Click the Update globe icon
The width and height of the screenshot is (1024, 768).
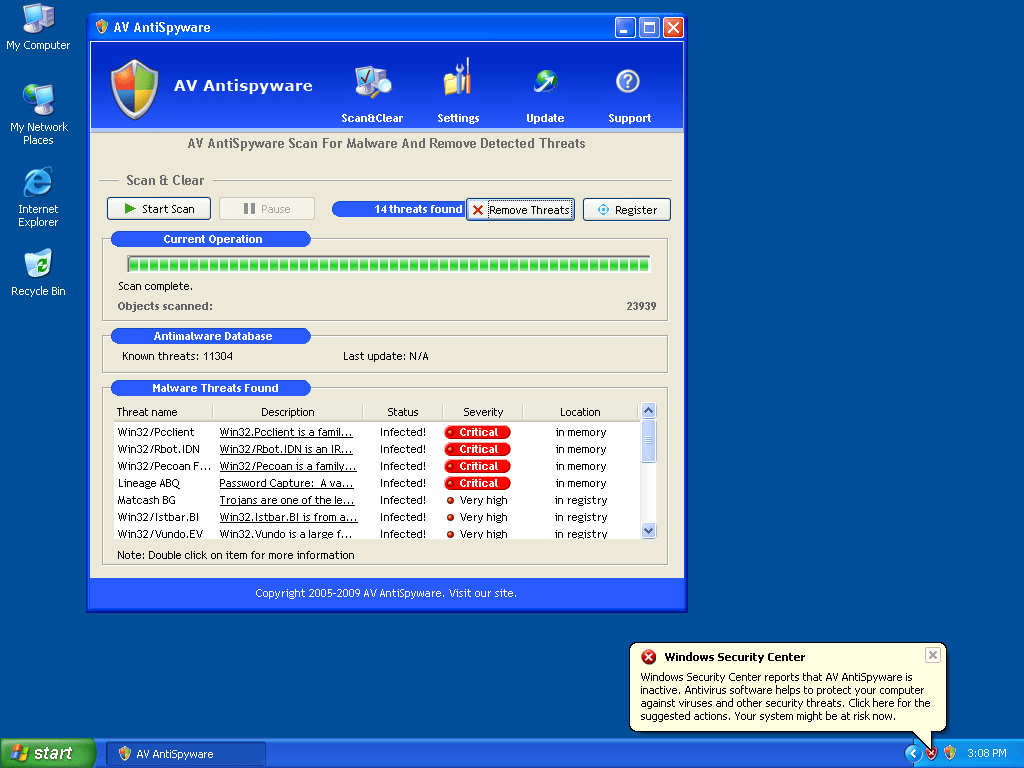(545, 82)
